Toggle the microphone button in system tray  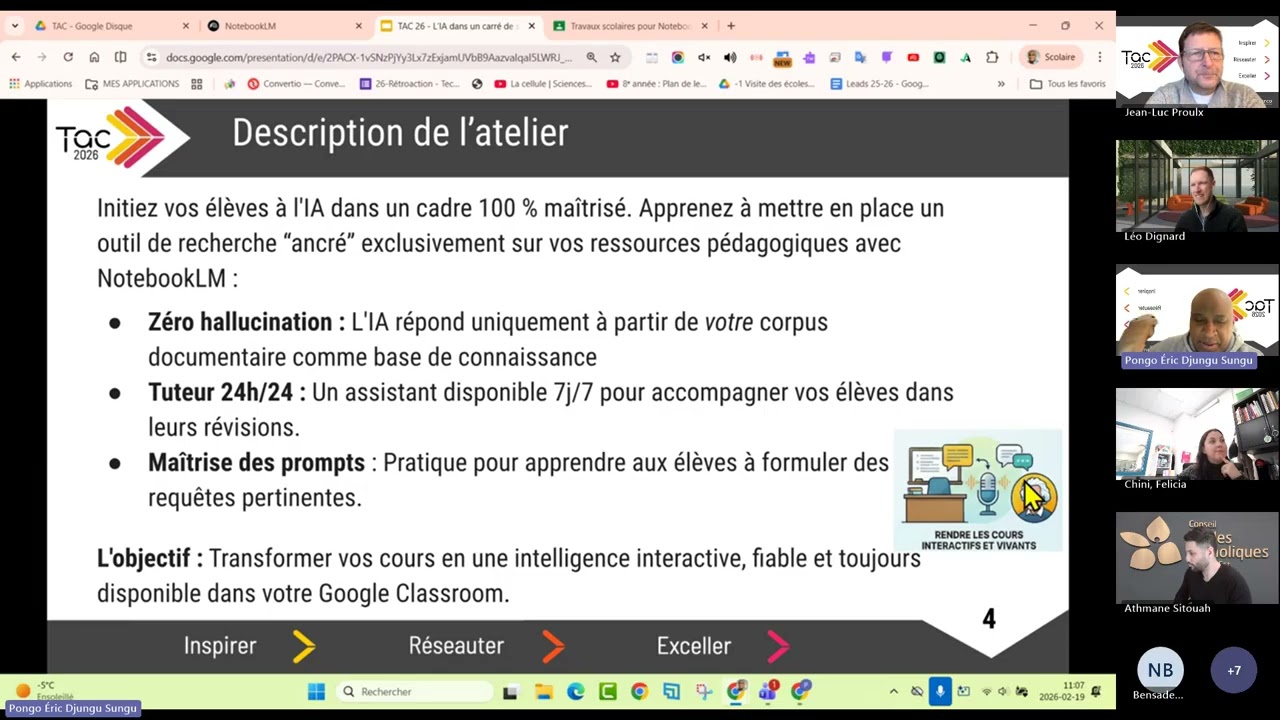[x=940, y=691]
